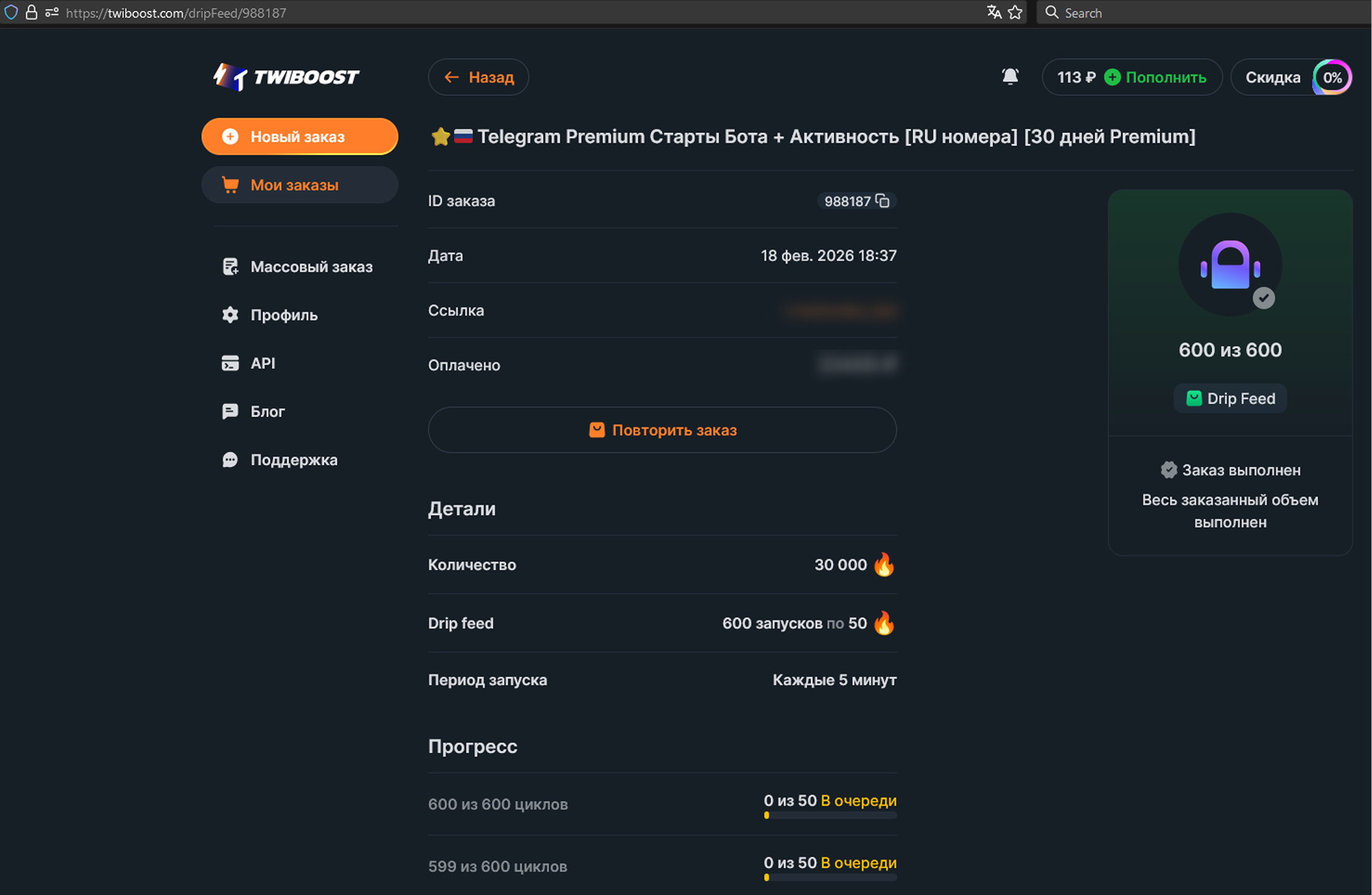Click the Twiboost logo
The width and height of the screenshot is (1372, 895).
pyautogui.click(x=286, y=77)
